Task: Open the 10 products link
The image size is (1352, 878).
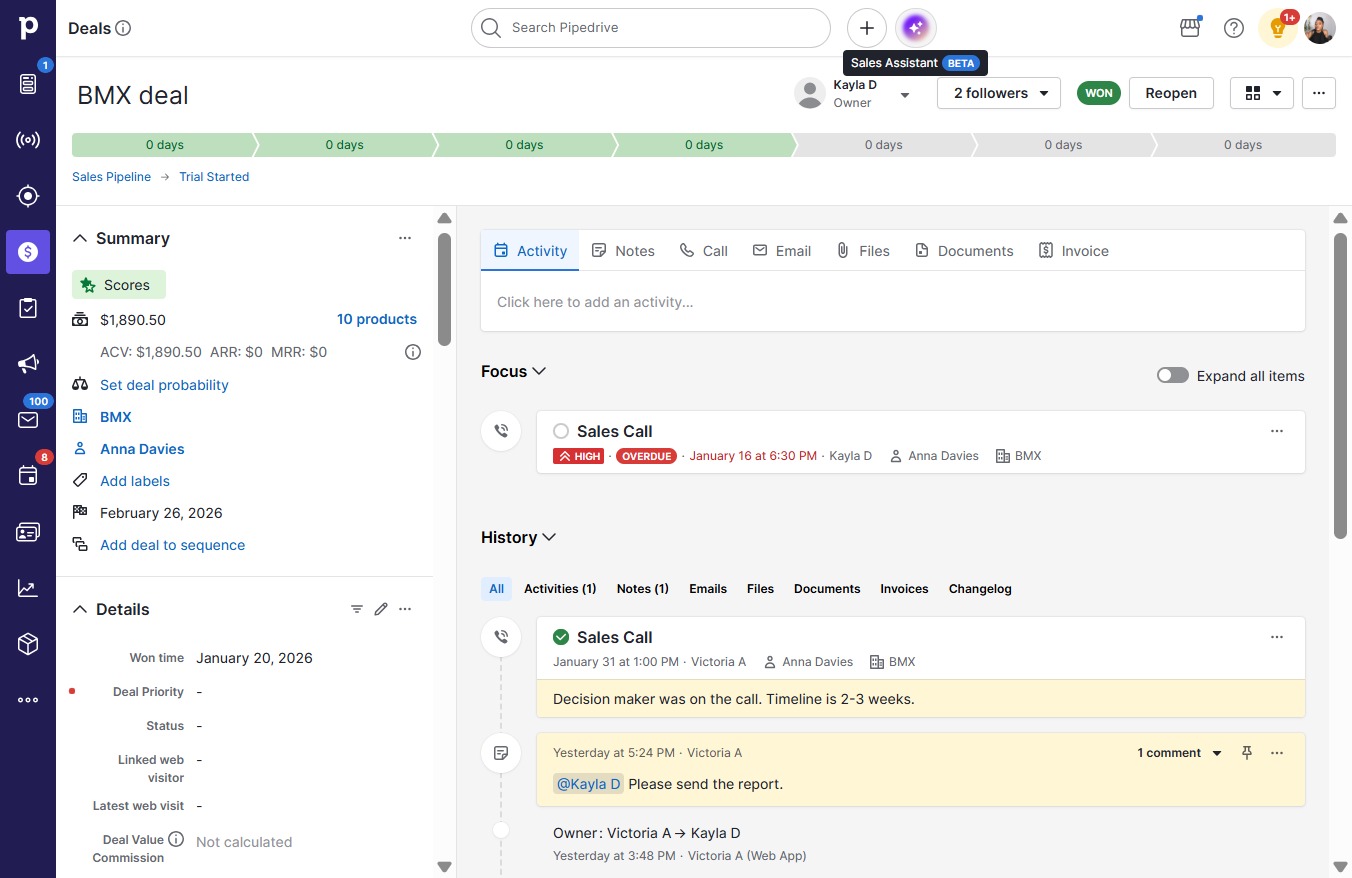Action: tap(377, 319)
